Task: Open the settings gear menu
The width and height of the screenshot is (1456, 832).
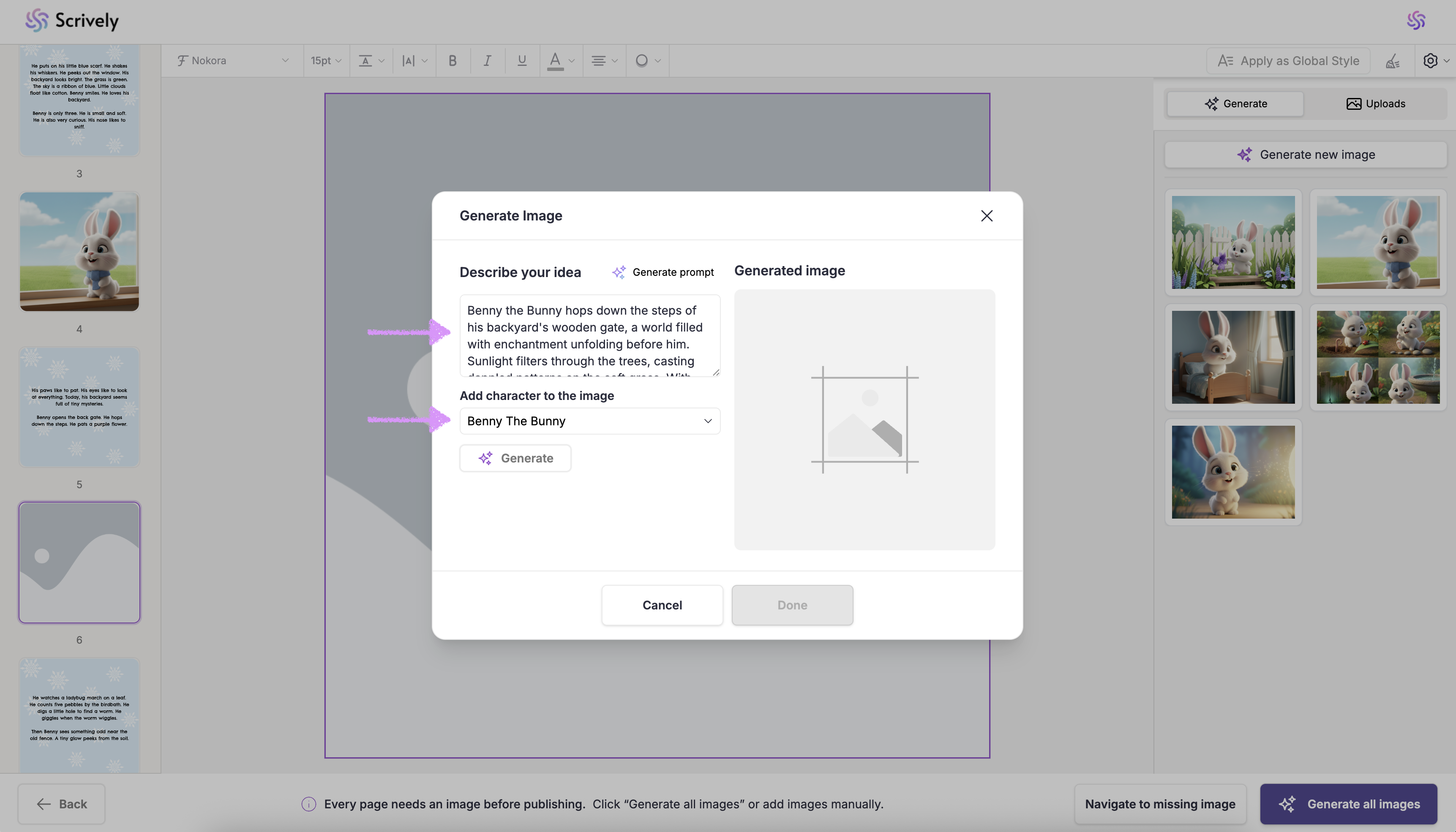Action: (1430, 60)
